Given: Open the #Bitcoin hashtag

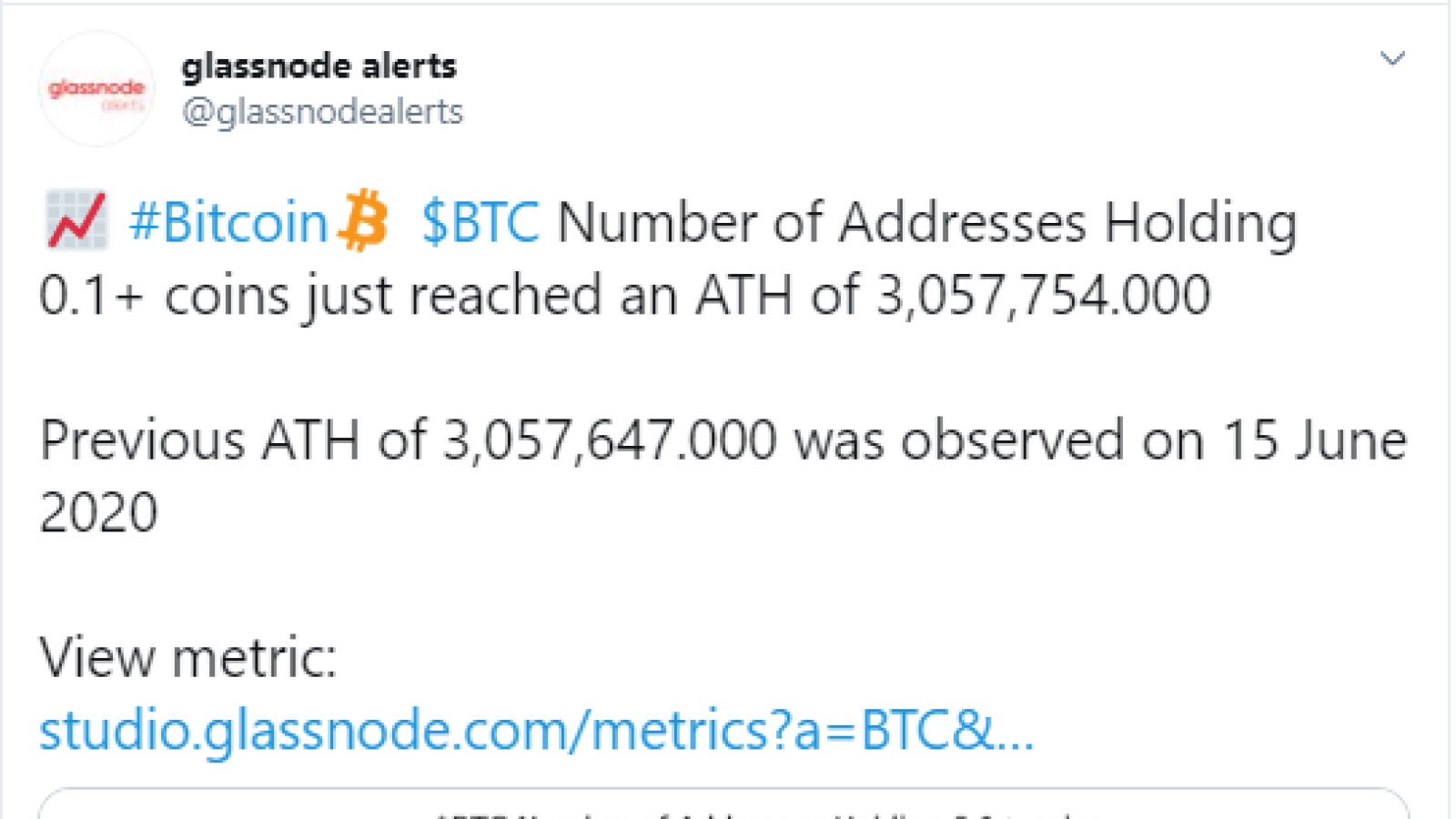Looking at the screenshot, I should (228, 222).
